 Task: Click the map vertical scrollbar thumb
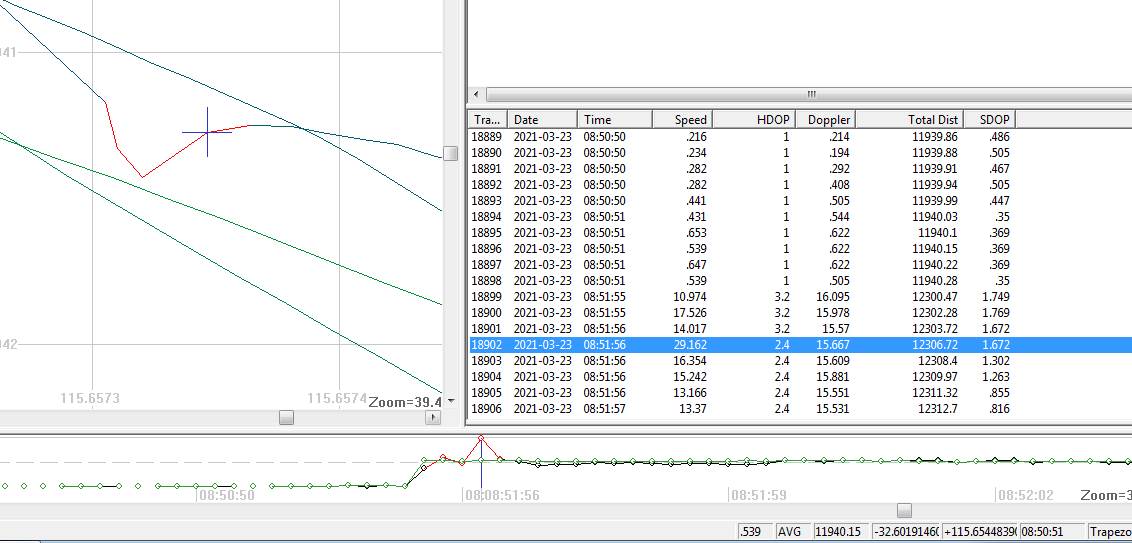pos(451,153)
